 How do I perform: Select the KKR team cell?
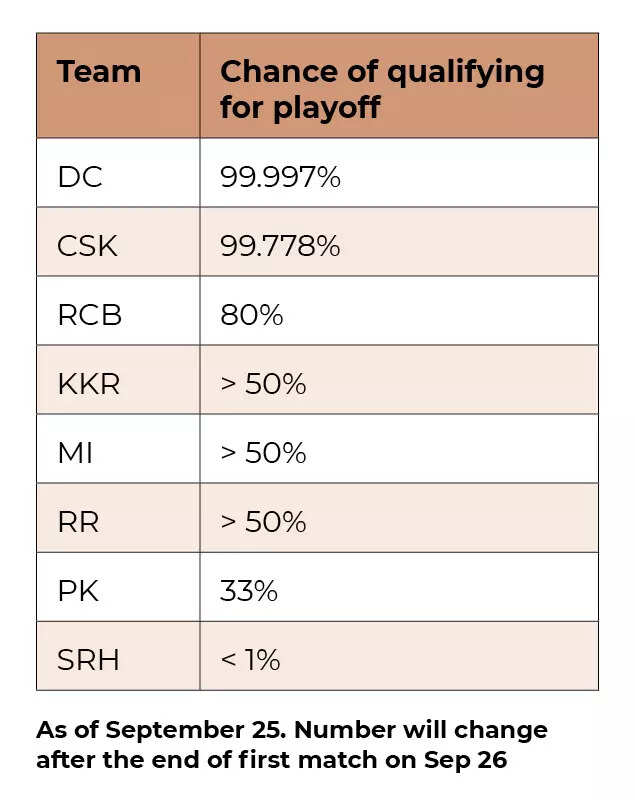pos(88,384)
